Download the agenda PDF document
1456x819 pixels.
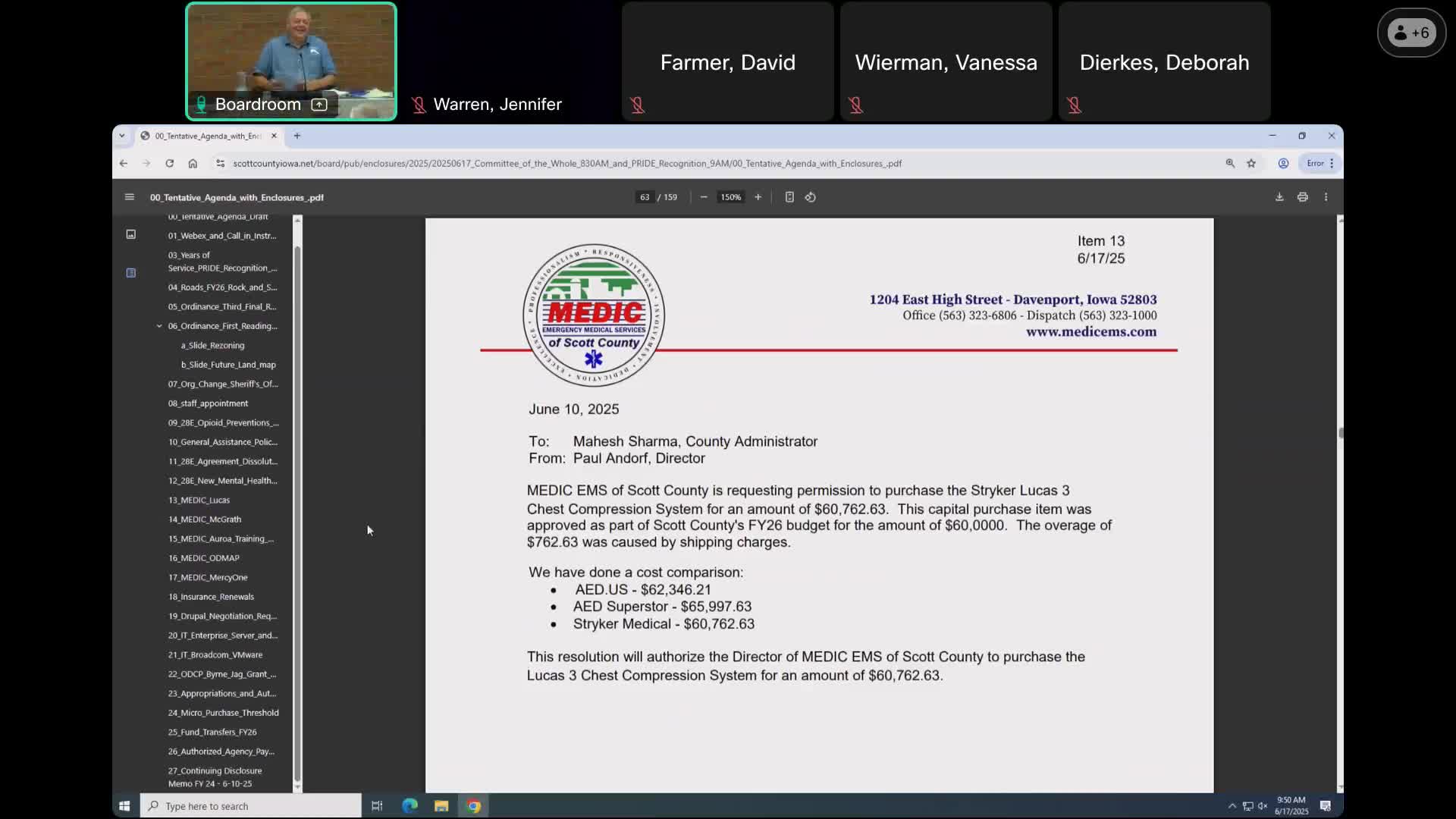[1279, 196]
